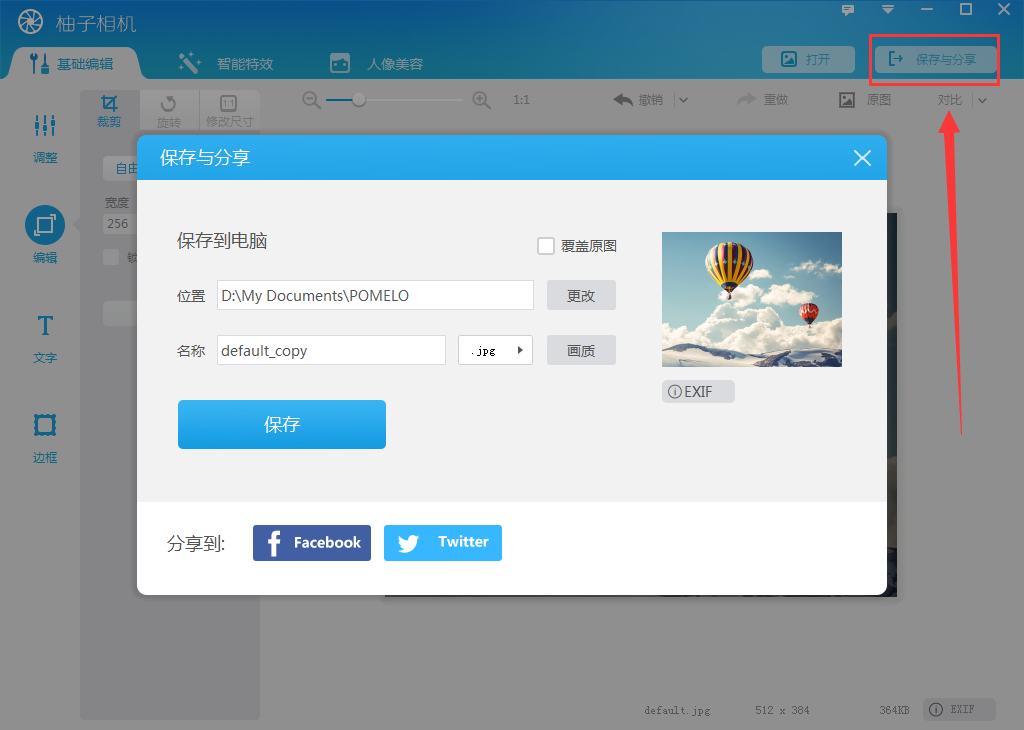Click the balloon image preview thumbnail
This screenshot has width=1024, height=730.
(x=751, y=299)
